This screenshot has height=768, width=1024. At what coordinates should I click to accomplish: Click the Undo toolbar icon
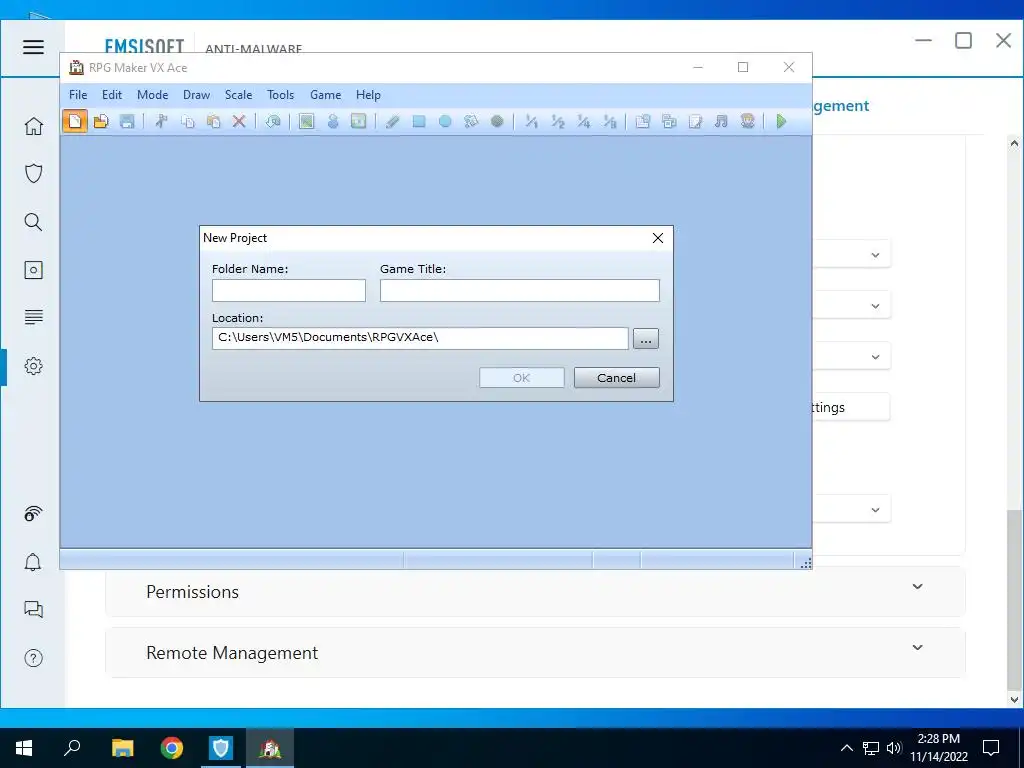point(273,121)
